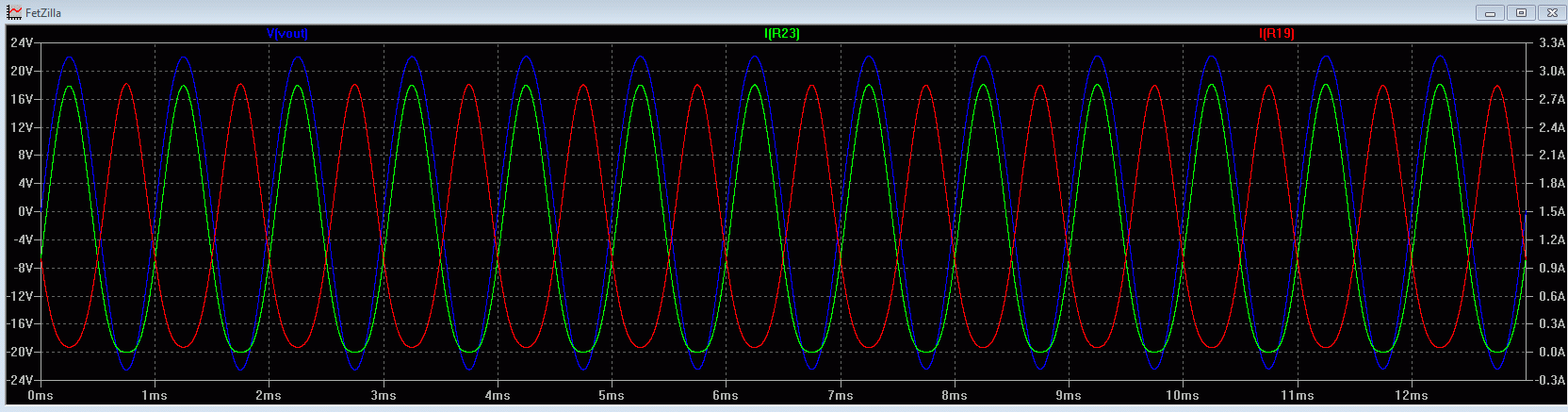Click the 20V left axis label
Screen dimensions: 1568x412
click(x=22, y=71)
